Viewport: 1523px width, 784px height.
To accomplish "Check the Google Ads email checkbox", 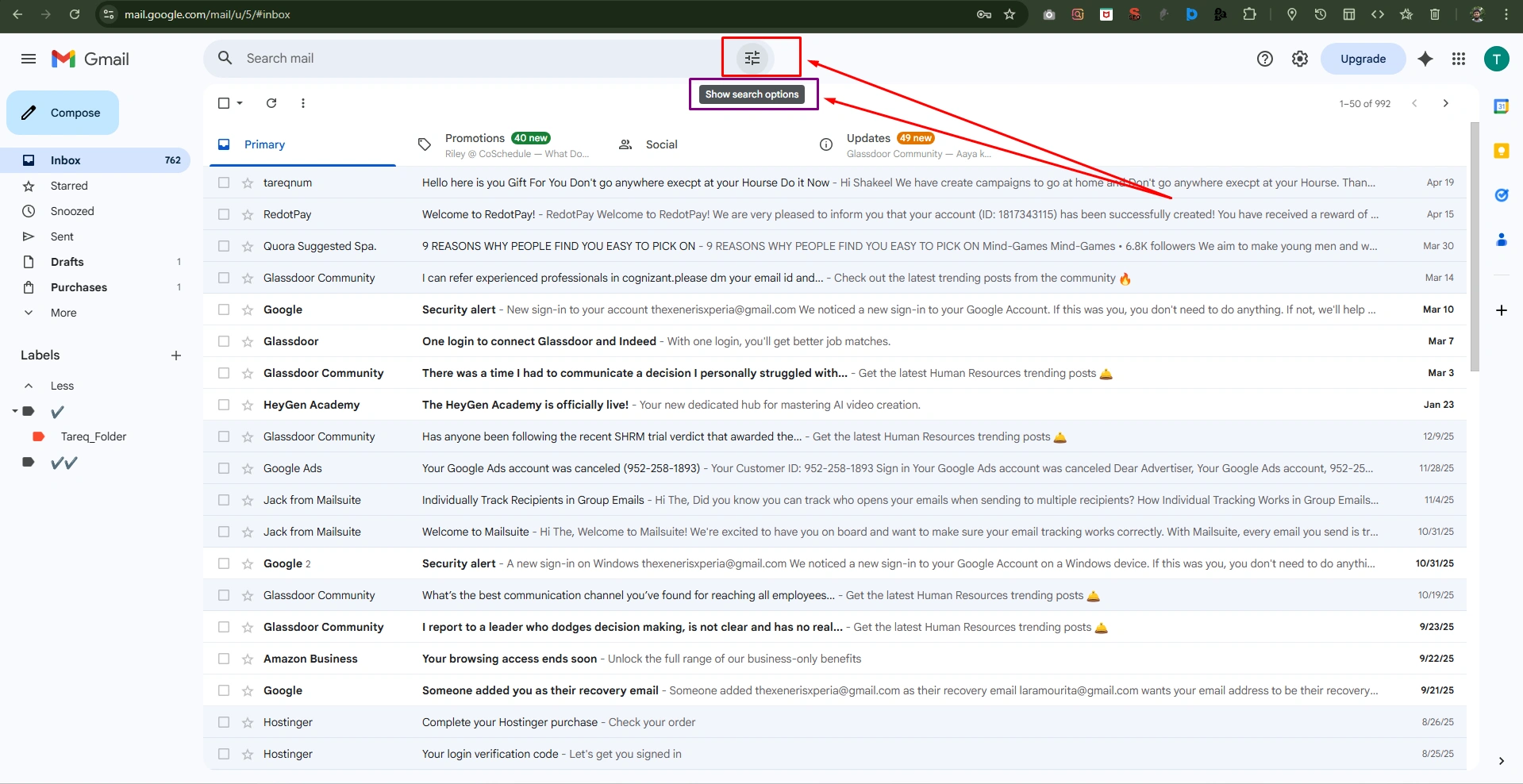I will [224, 468].
